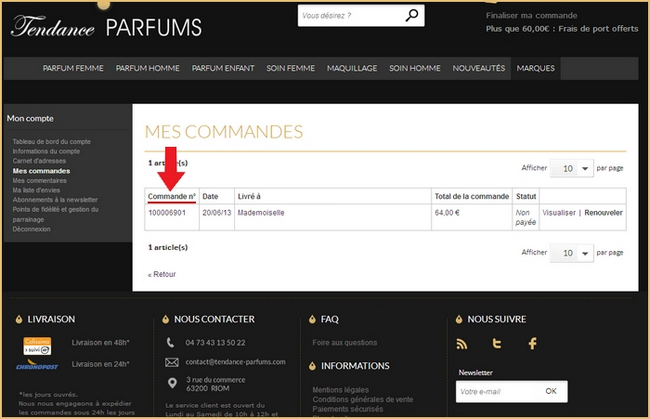
Task: Click Renouveler for the order
Action: click(x=604, y=213)
